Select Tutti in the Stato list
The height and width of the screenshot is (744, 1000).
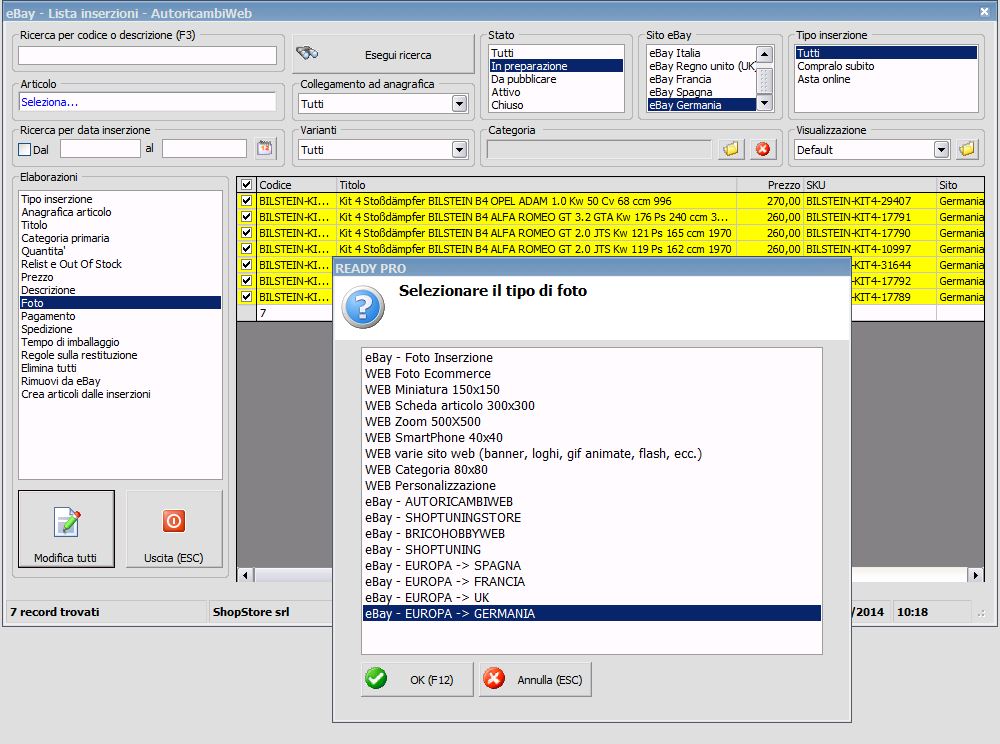(556, 53)
